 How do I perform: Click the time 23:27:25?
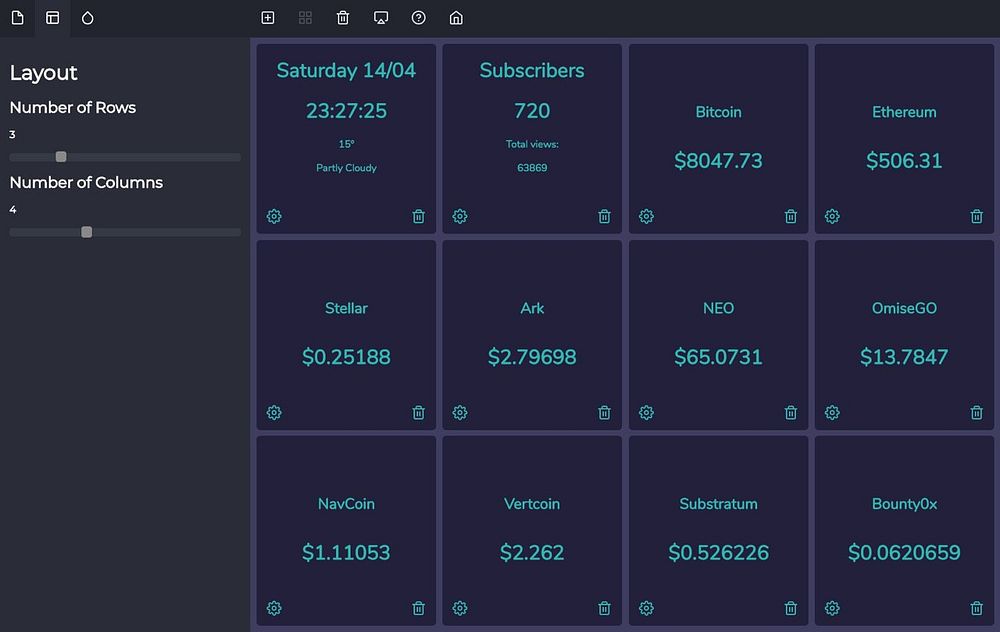click(x=346, y=111)
